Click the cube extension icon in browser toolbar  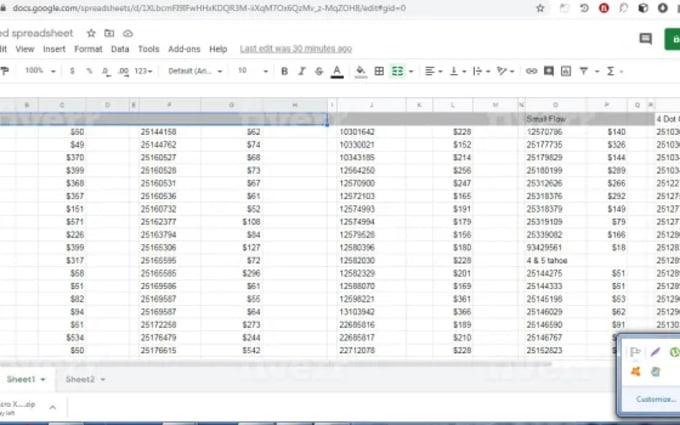pyautogui.click(x=643, y=8)
